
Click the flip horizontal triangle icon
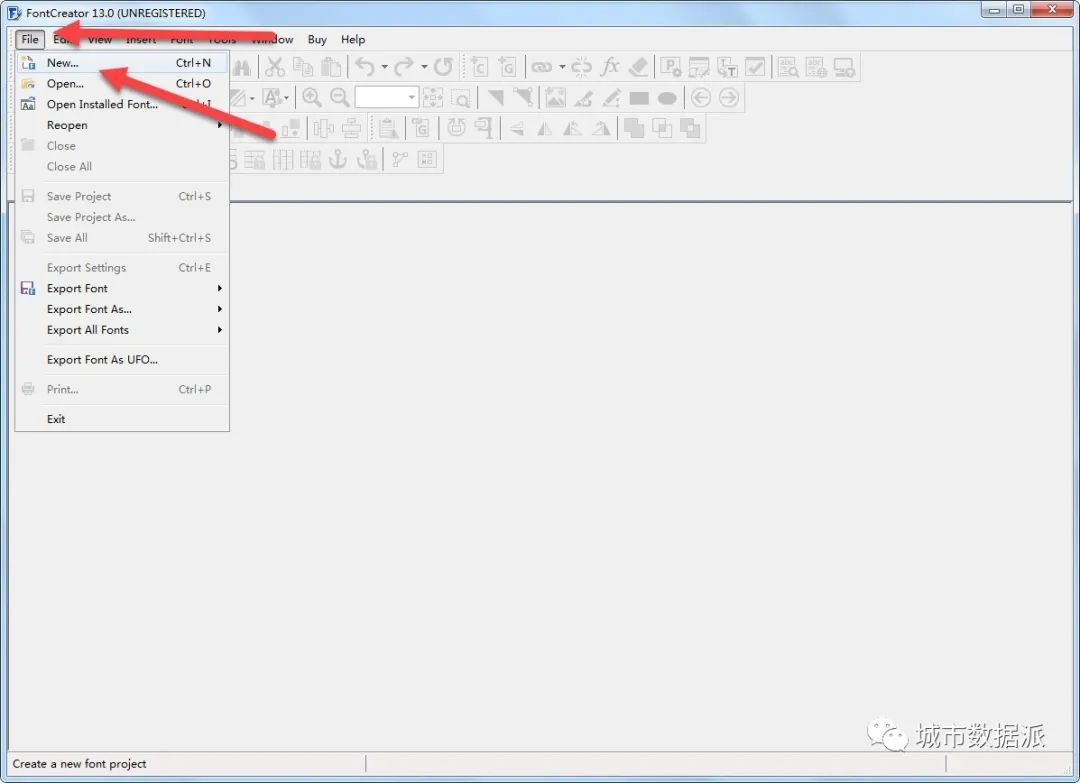pos(544,129)
